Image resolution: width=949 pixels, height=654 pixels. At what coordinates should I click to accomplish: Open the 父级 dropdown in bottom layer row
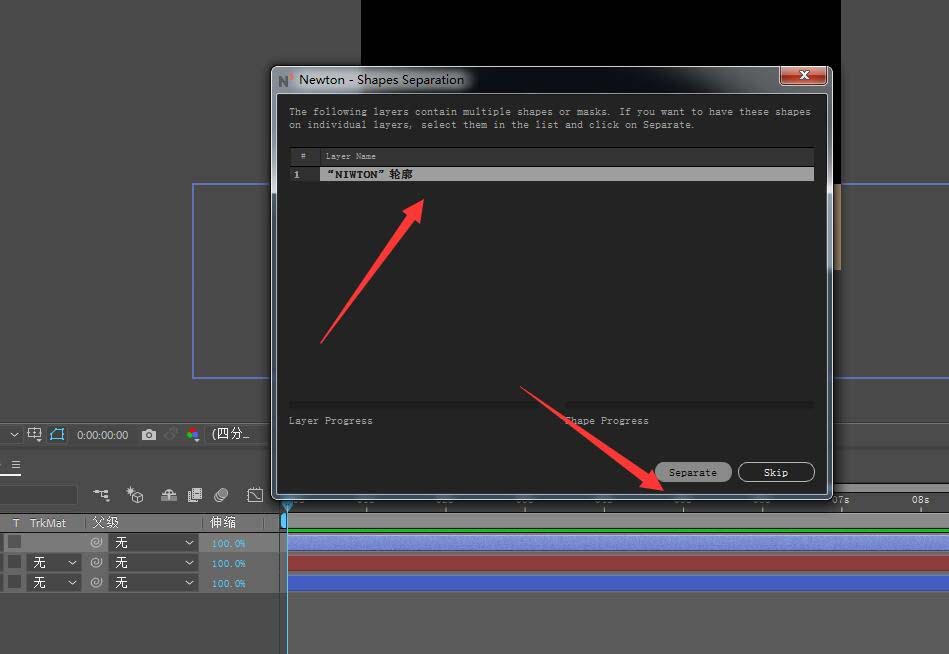(x=153, y=583)
